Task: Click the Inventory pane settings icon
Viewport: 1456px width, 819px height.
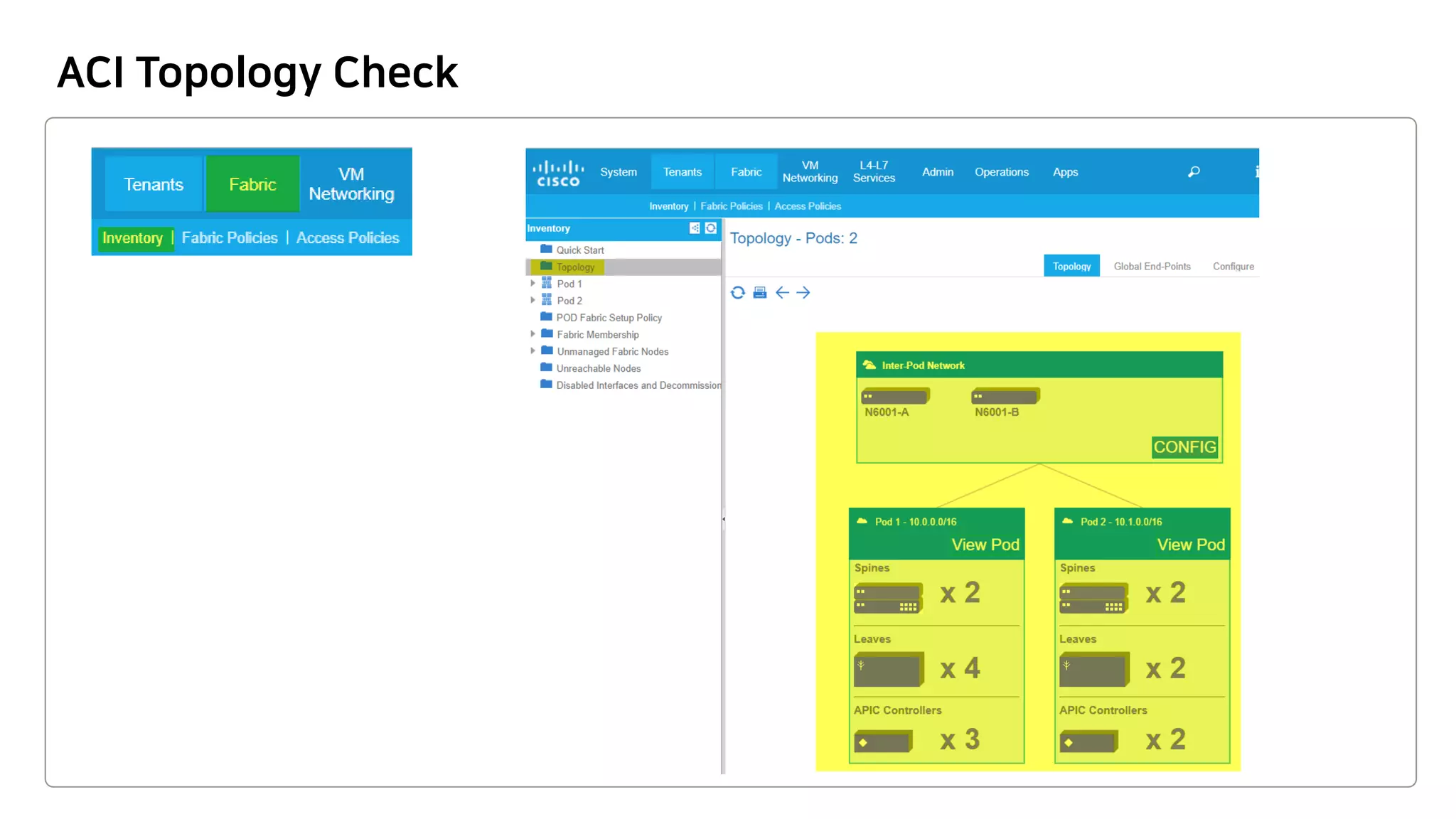Action: click(x=710, y=228)
